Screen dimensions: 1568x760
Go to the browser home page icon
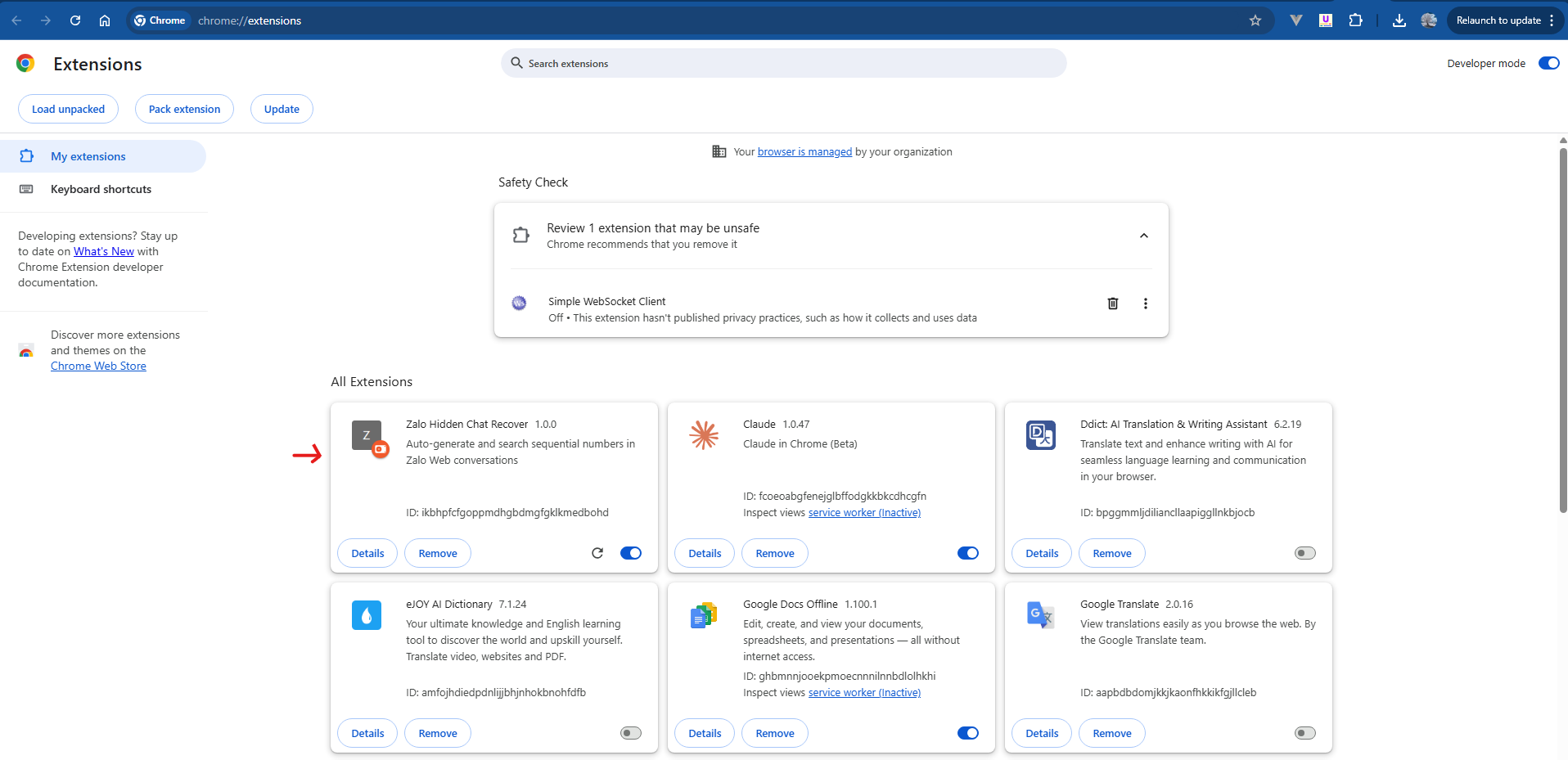[105, 20]
